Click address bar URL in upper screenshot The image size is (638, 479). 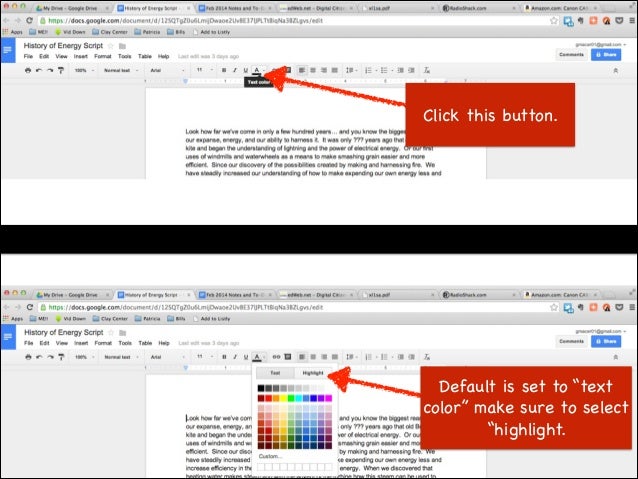(185, 20)
